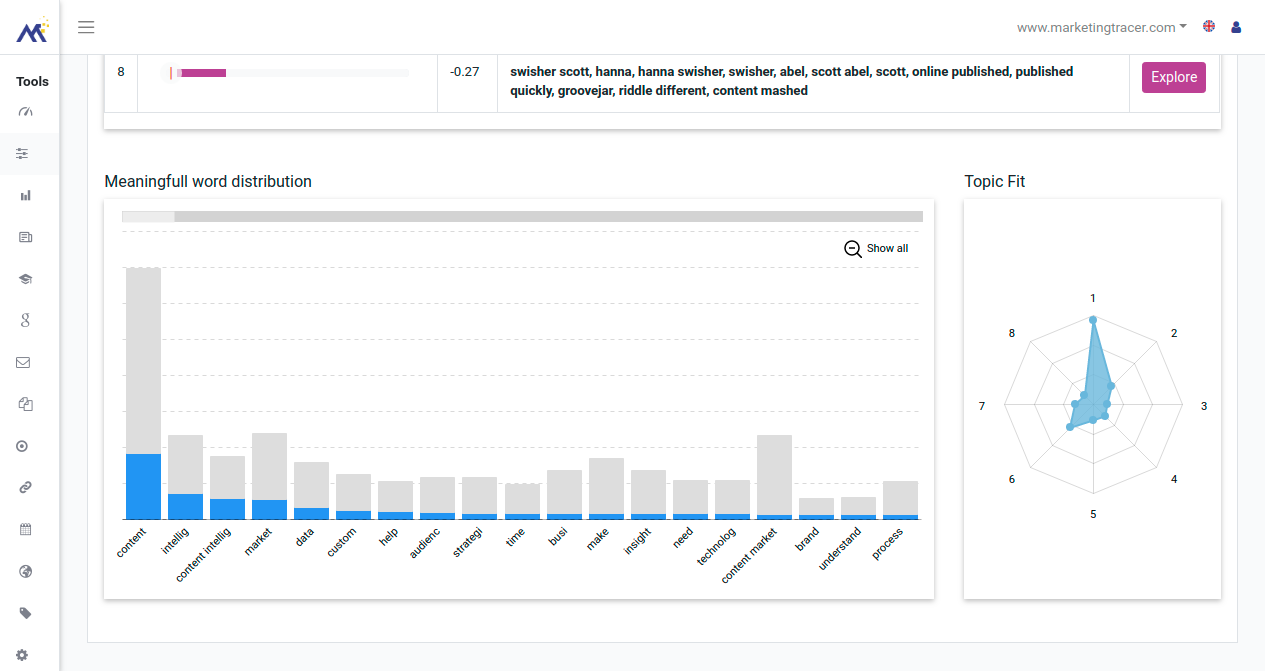
Task: Open the envelope mail tool icon
Action: click(x=23, y=362)
